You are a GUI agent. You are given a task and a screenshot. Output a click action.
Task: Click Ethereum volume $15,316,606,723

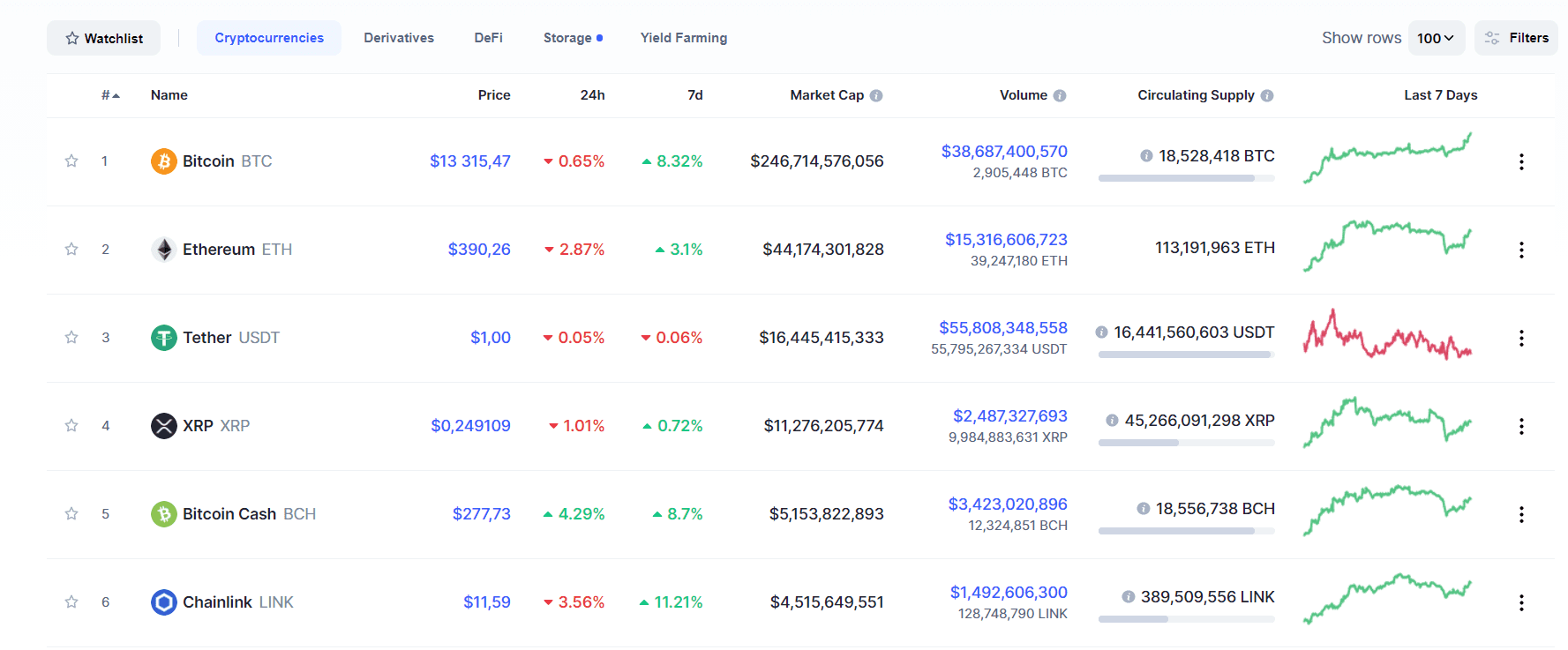[1006, 240]
